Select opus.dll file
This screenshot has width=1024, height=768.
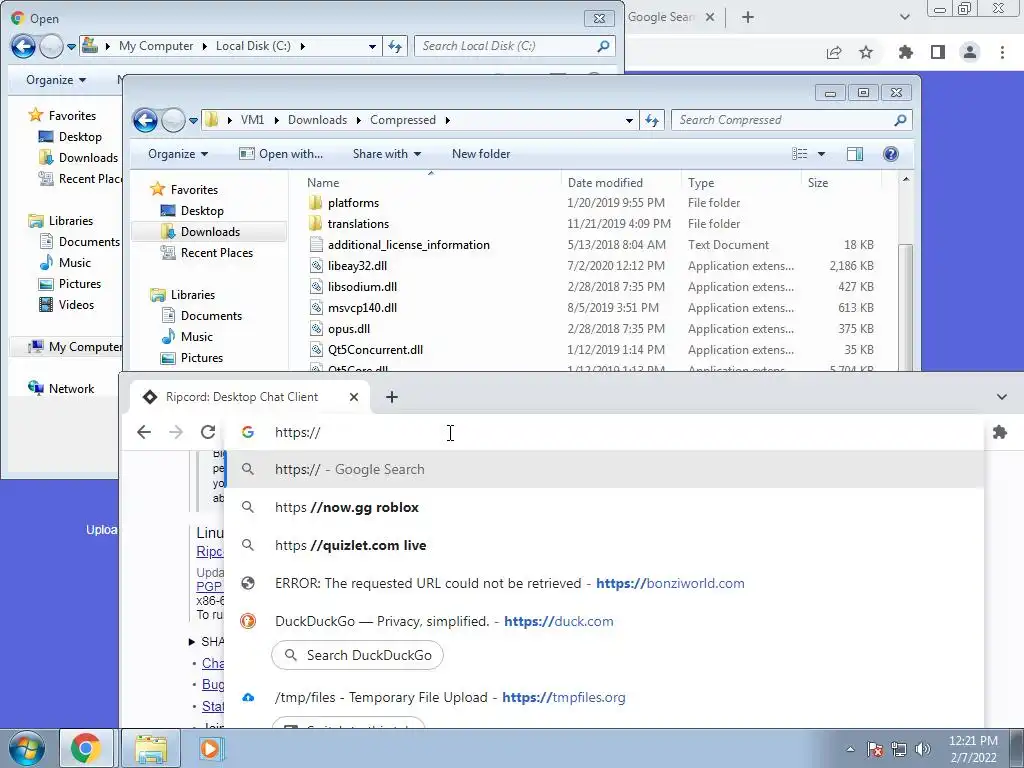tap(349, 328)
